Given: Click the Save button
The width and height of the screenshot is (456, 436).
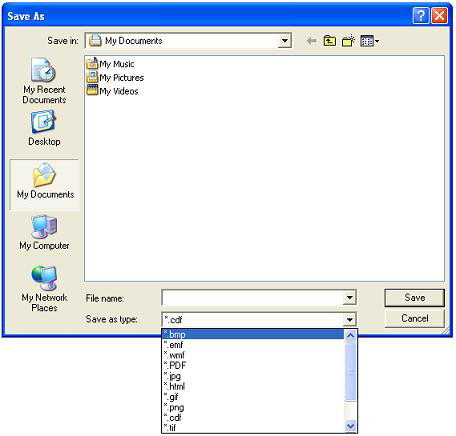Looking at the screenshot, I should [x=414, y=298].
